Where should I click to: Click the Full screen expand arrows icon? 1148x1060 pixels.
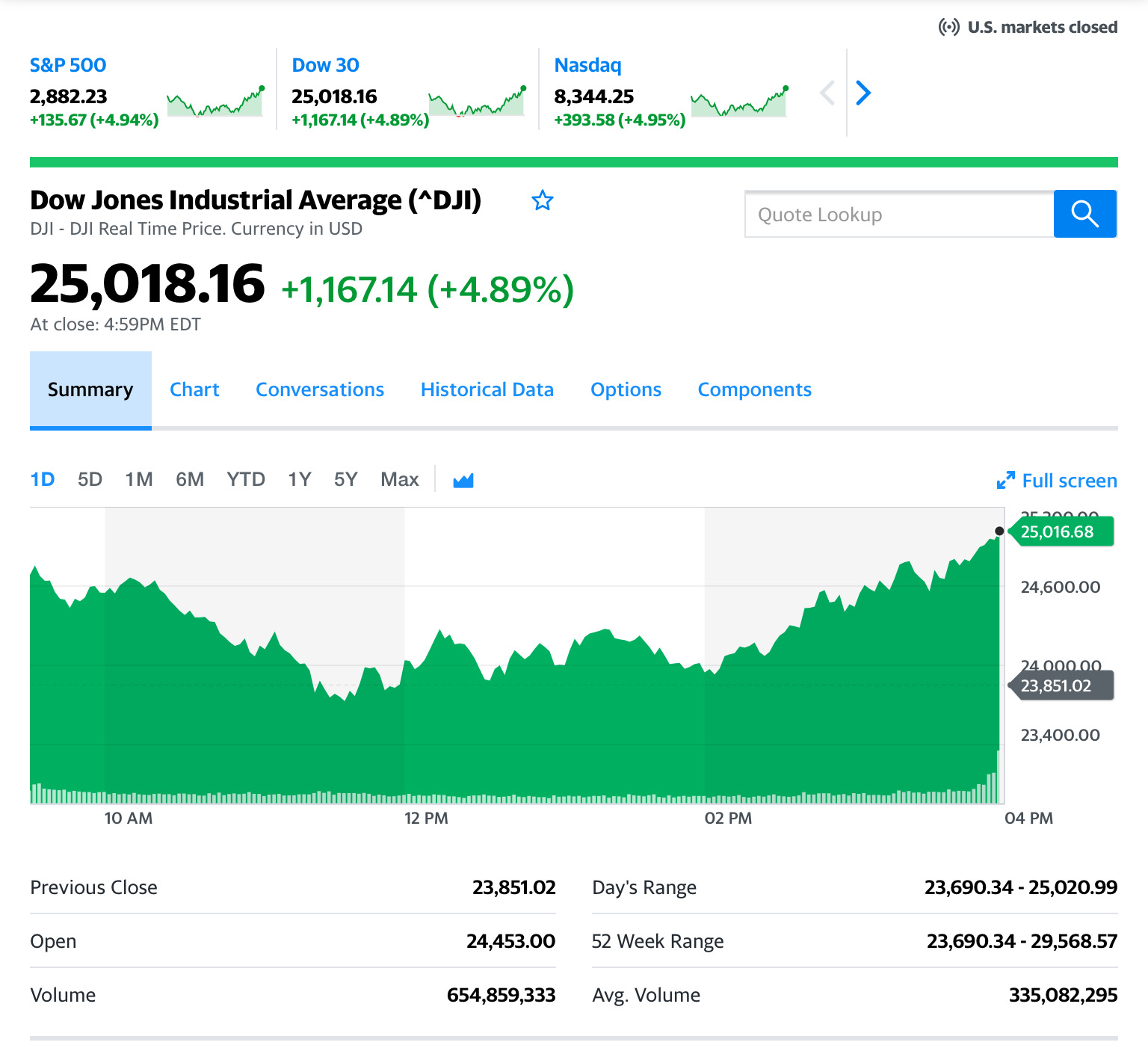tap(1006, 480)
